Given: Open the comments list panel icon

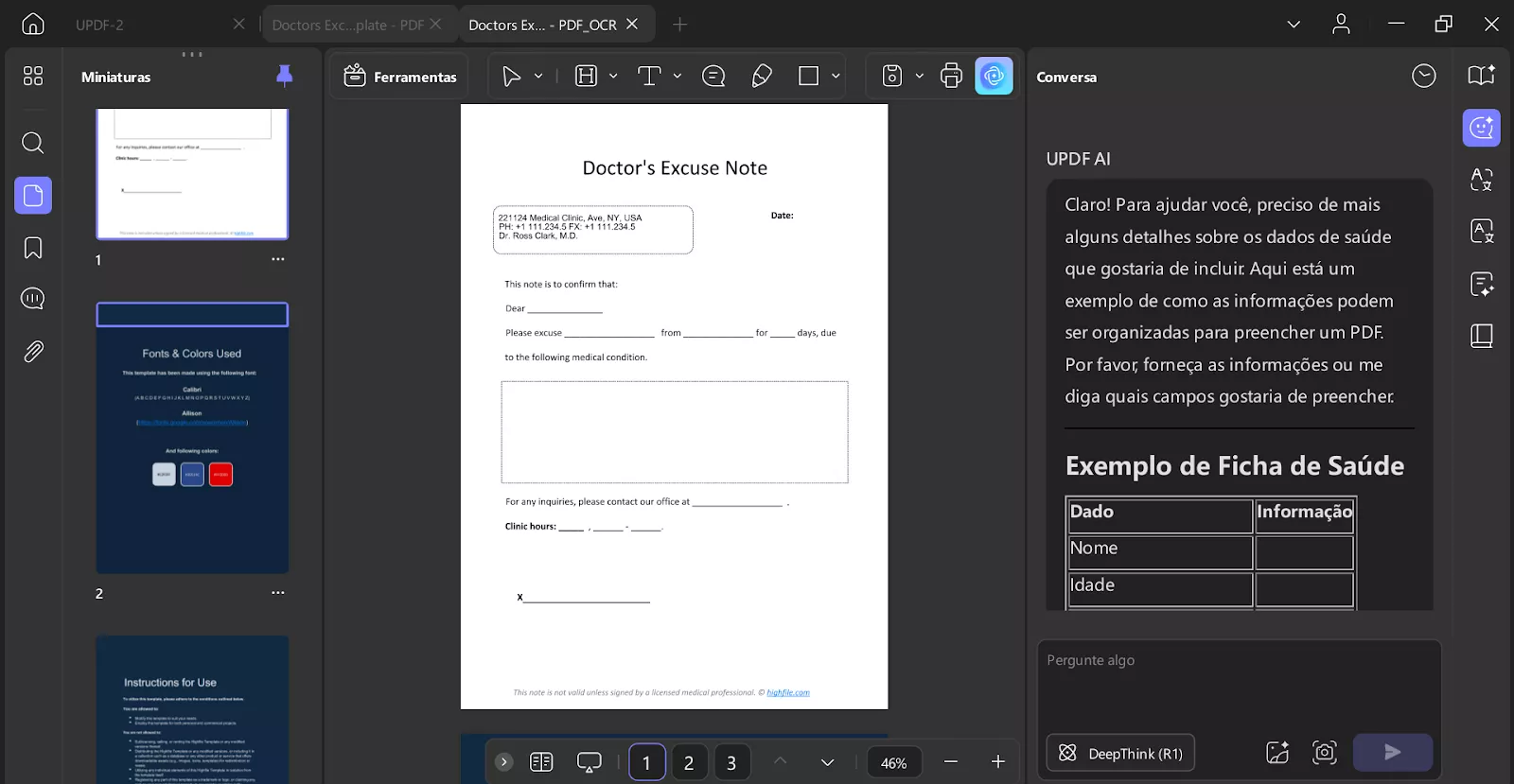Looking at the screenshot, I should 33,299.
